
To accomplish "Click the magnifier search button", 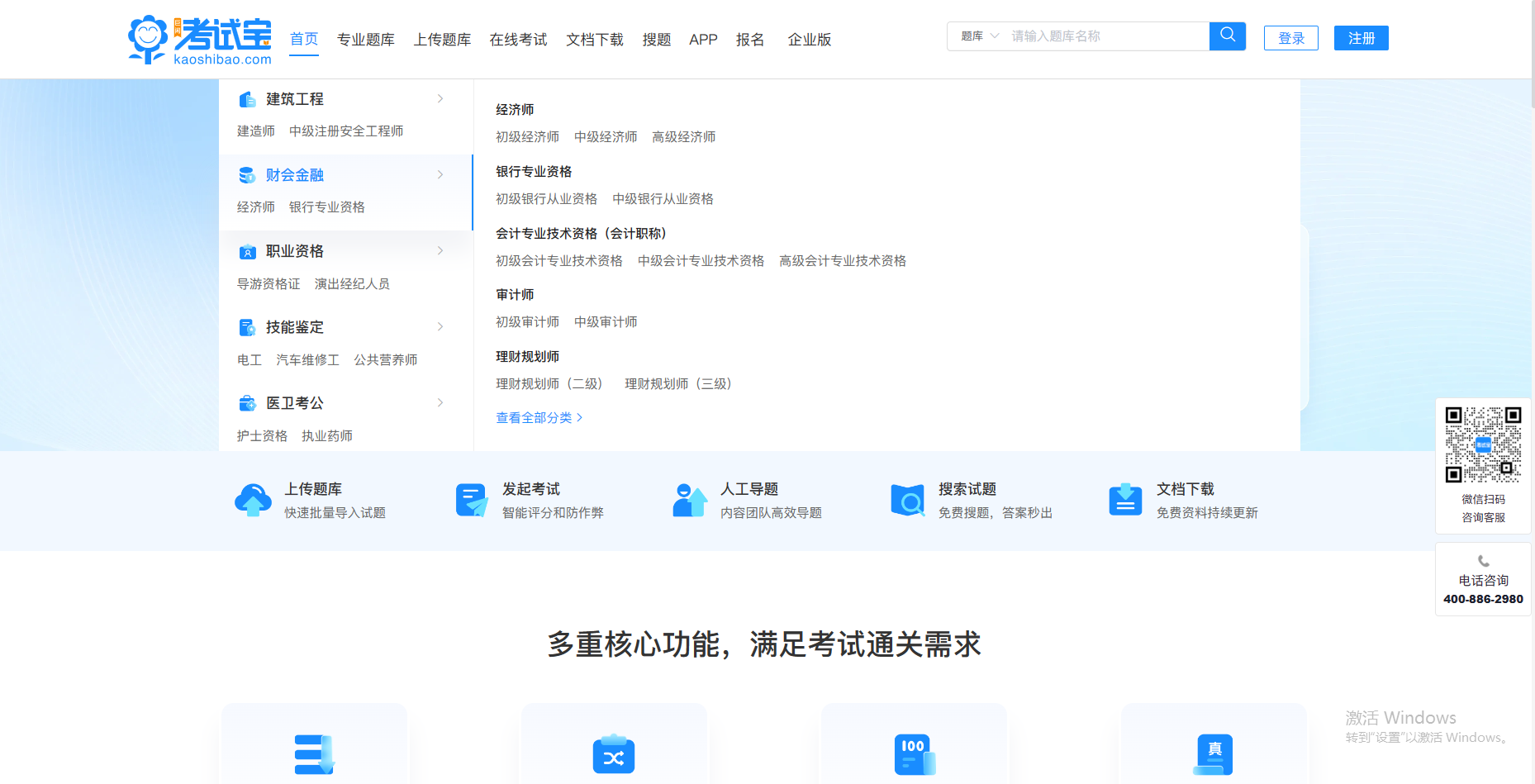I will [1227, 36].
